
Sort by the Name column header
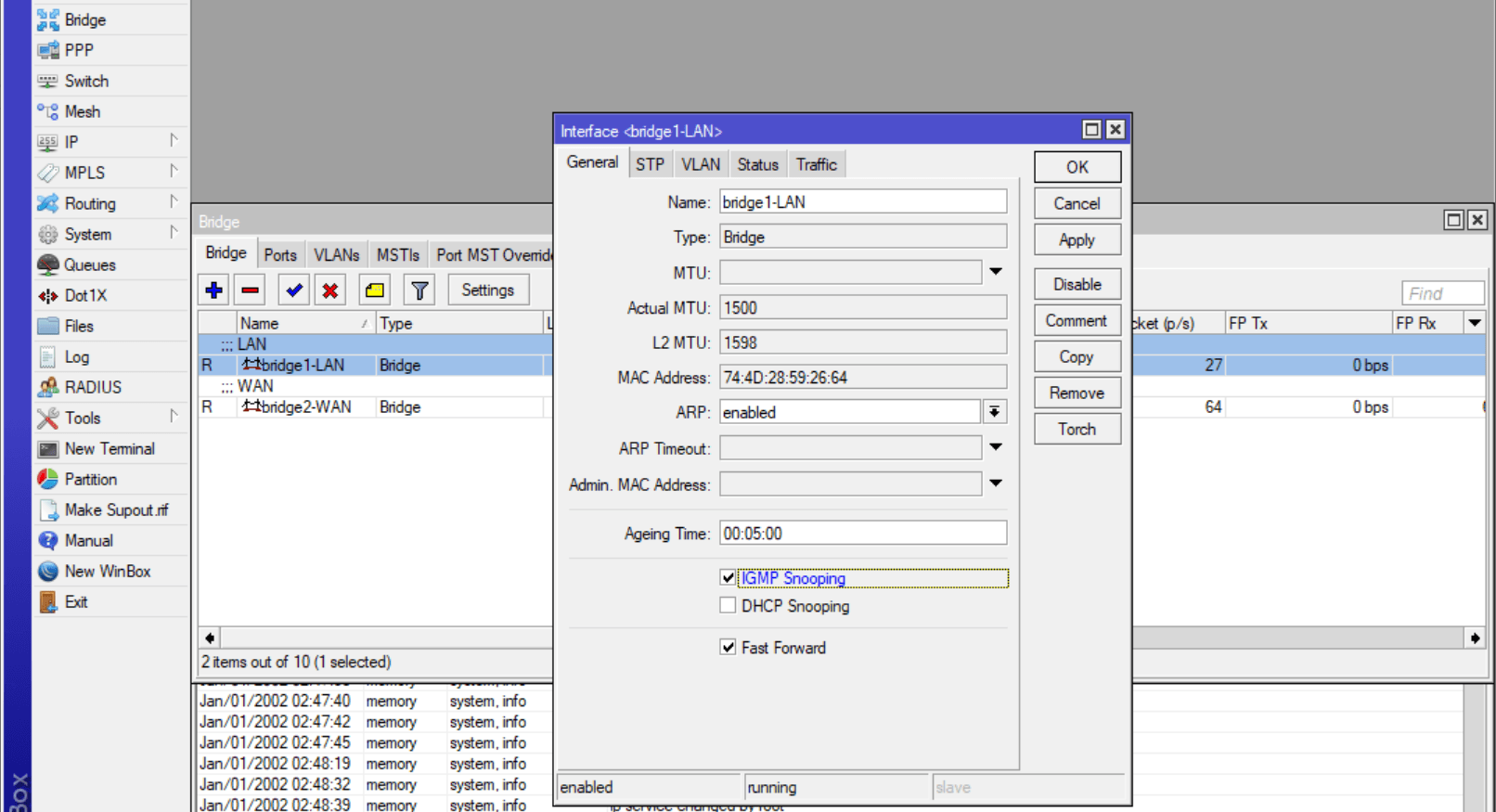click(x=305, y=323)
